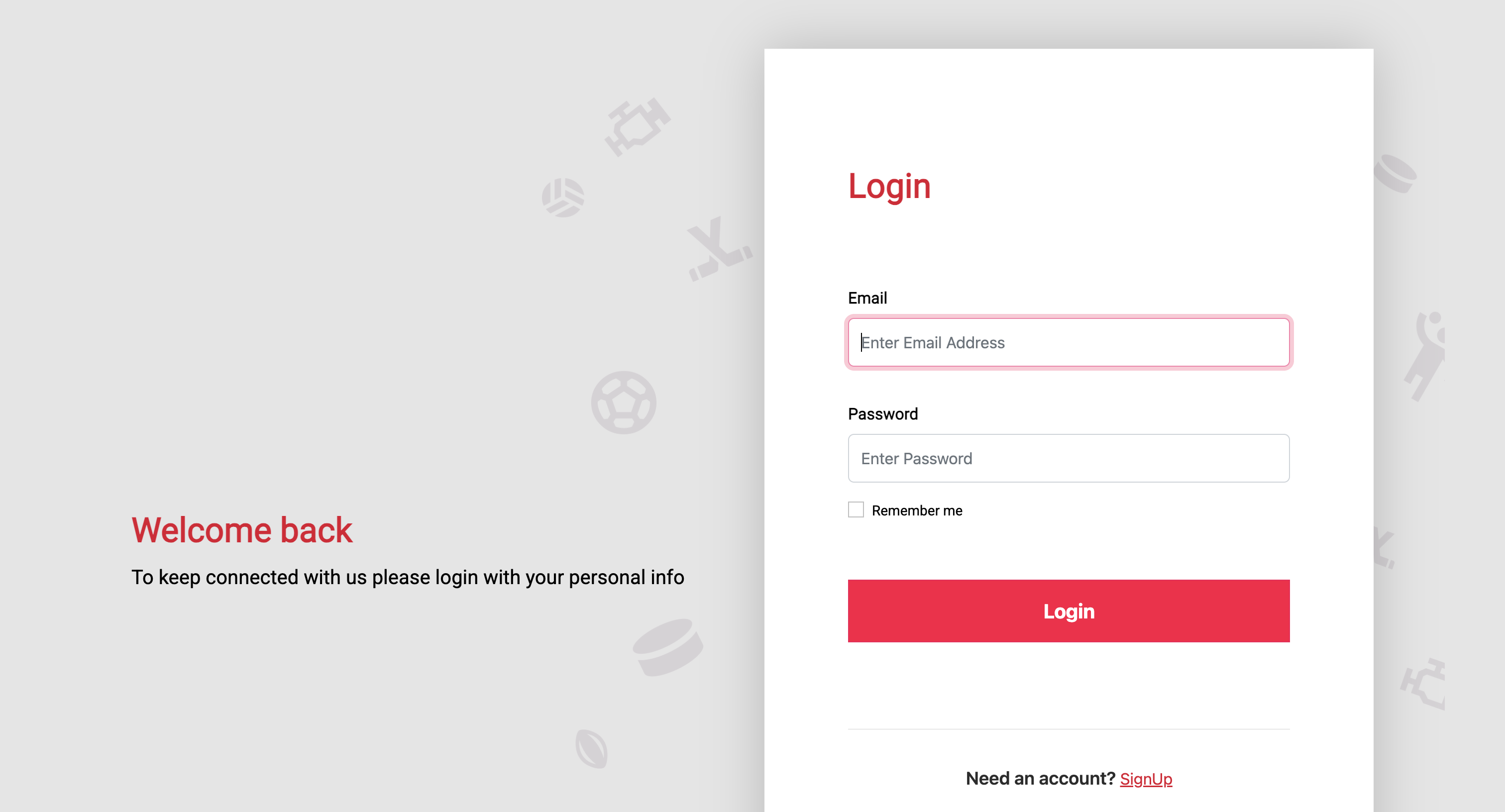The width and height of the screenshot is (1505, 812).
Task: Click the Enter Password field
Action: pyautogui.click(x=1068, y=459)
